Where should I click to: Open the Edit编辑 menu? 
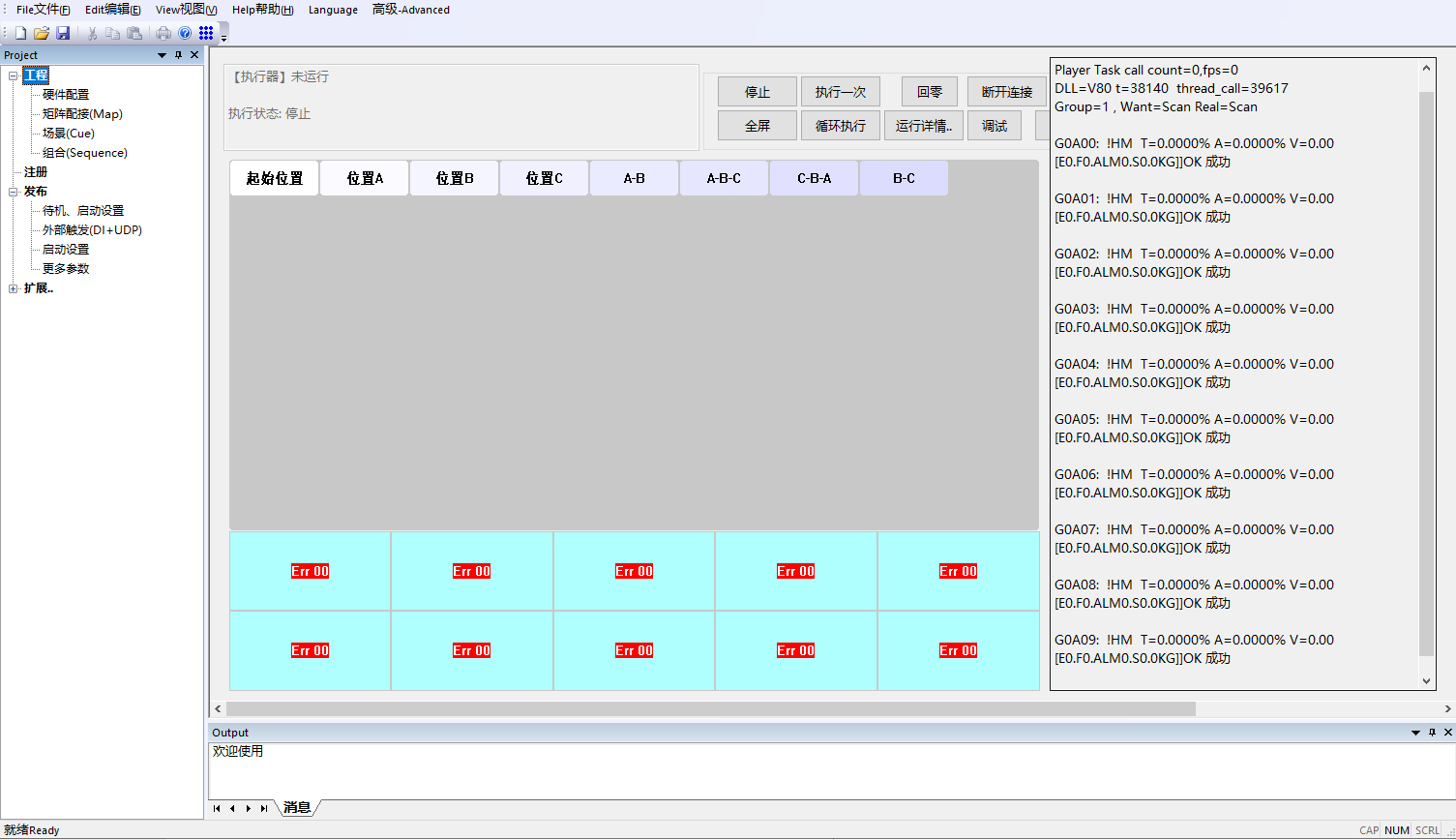pos(112,10)
